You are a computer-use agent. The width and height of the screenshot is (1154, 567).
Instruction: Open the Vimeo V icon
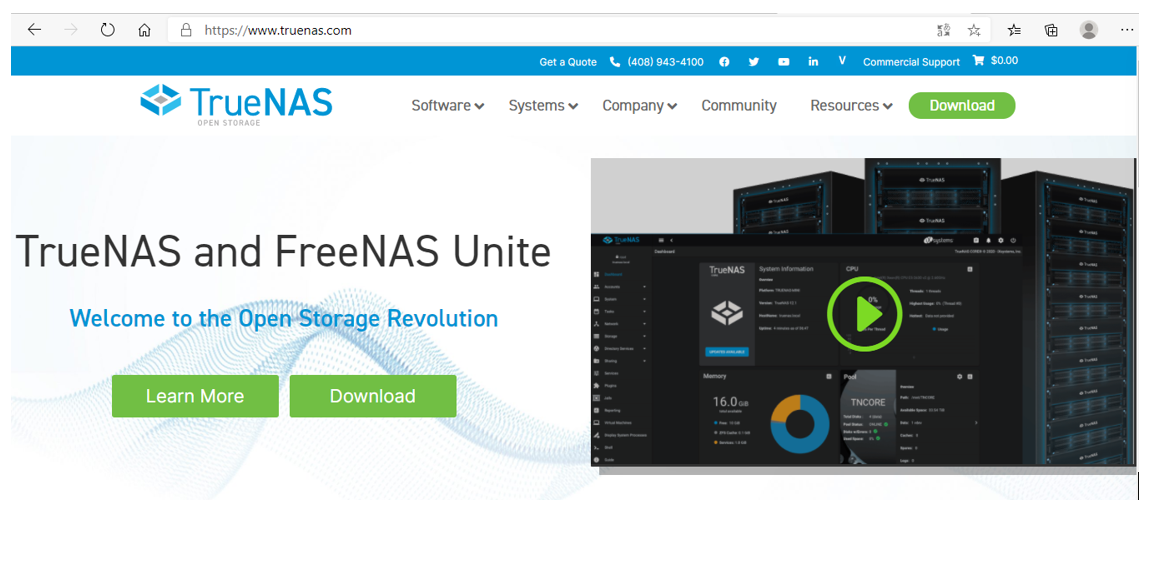(x=842, y=61)
